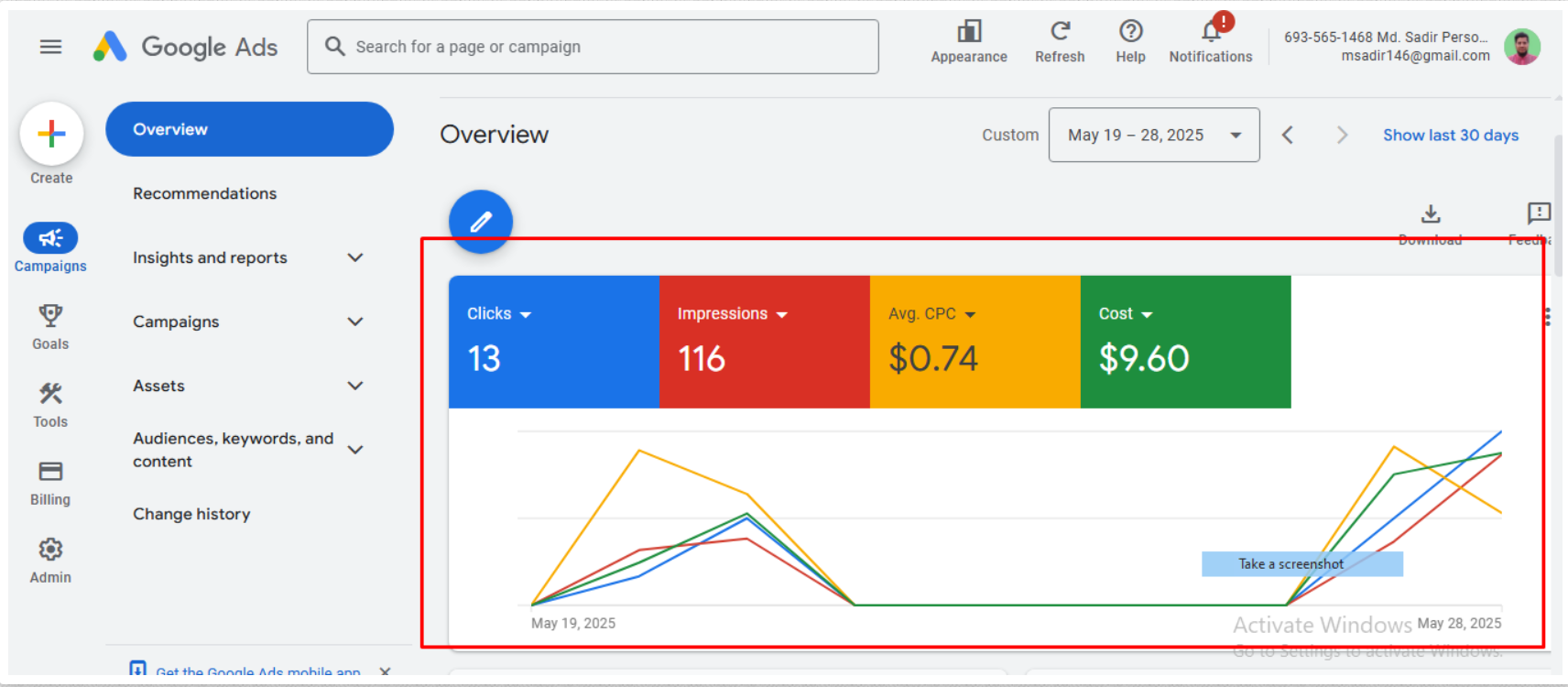Screen dimensions: 1568x687
Task: Select the Overview menu item
Action: (x=249, y=129)
